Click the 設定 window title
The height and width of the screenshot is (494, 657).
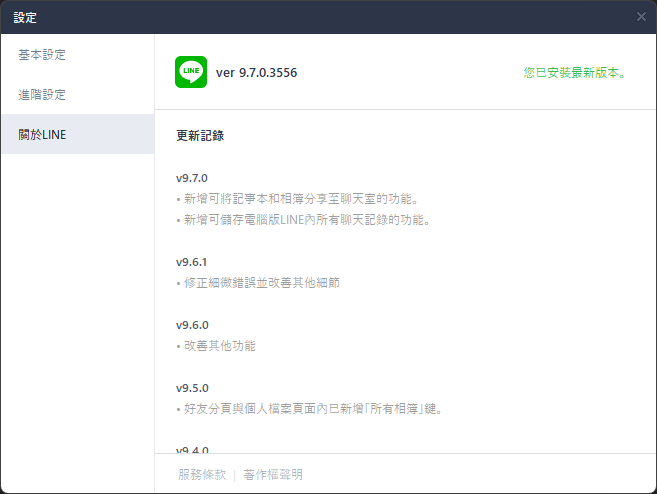25,17
